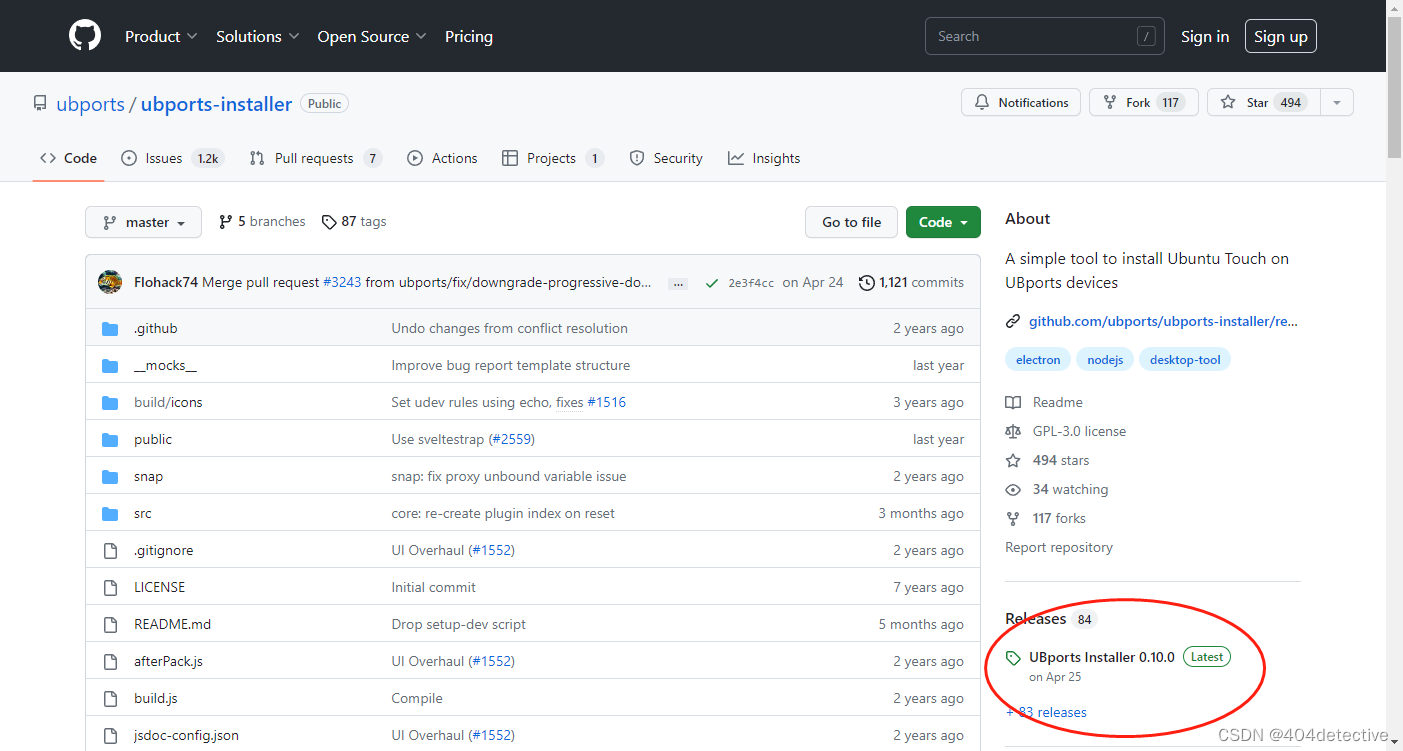Click the README.md file icon
Screen dimensions: 1403x751
point(110,624)
